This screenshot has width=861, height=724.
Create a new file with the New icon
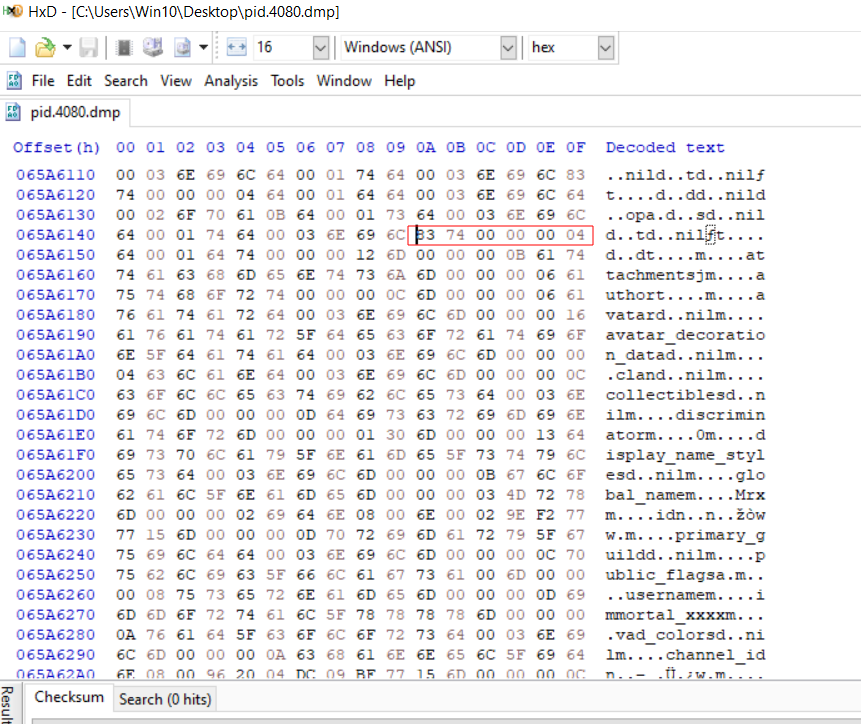17,47
